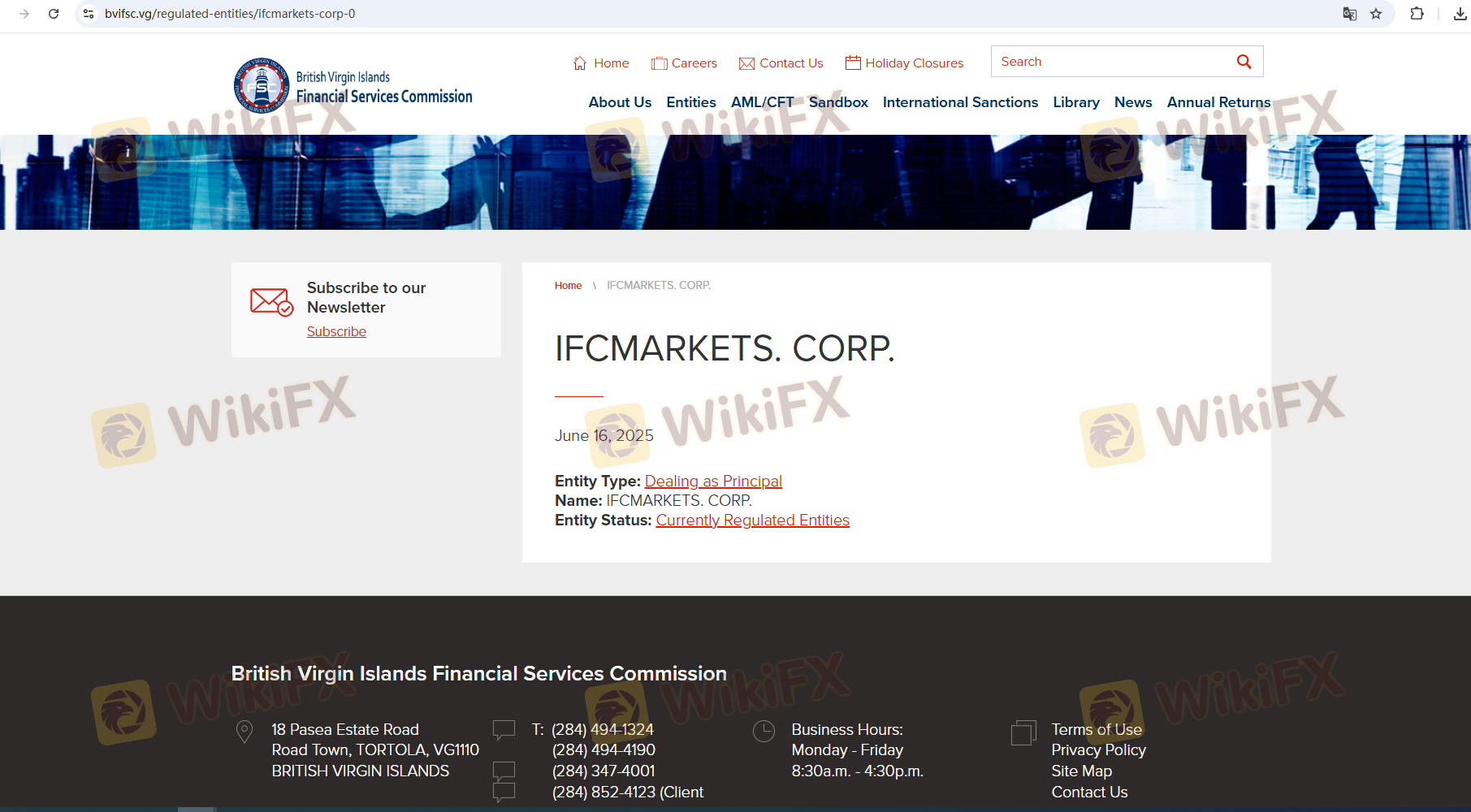Click the address bar URL

230,14
